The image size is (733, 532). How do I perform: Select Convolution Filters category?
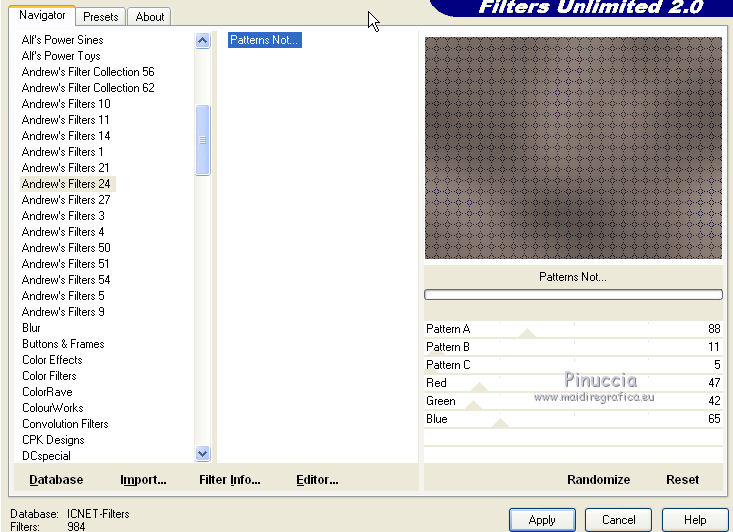coord(65,424)
